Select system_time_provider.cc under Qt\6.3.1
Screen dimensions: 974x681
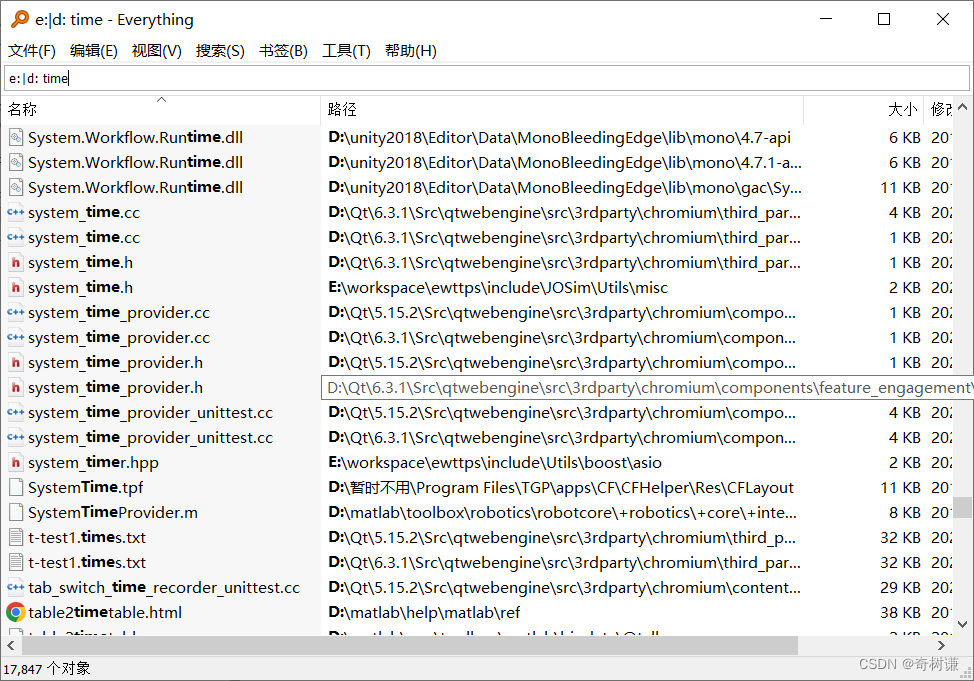pyautogui.click(x=119, y=337)
